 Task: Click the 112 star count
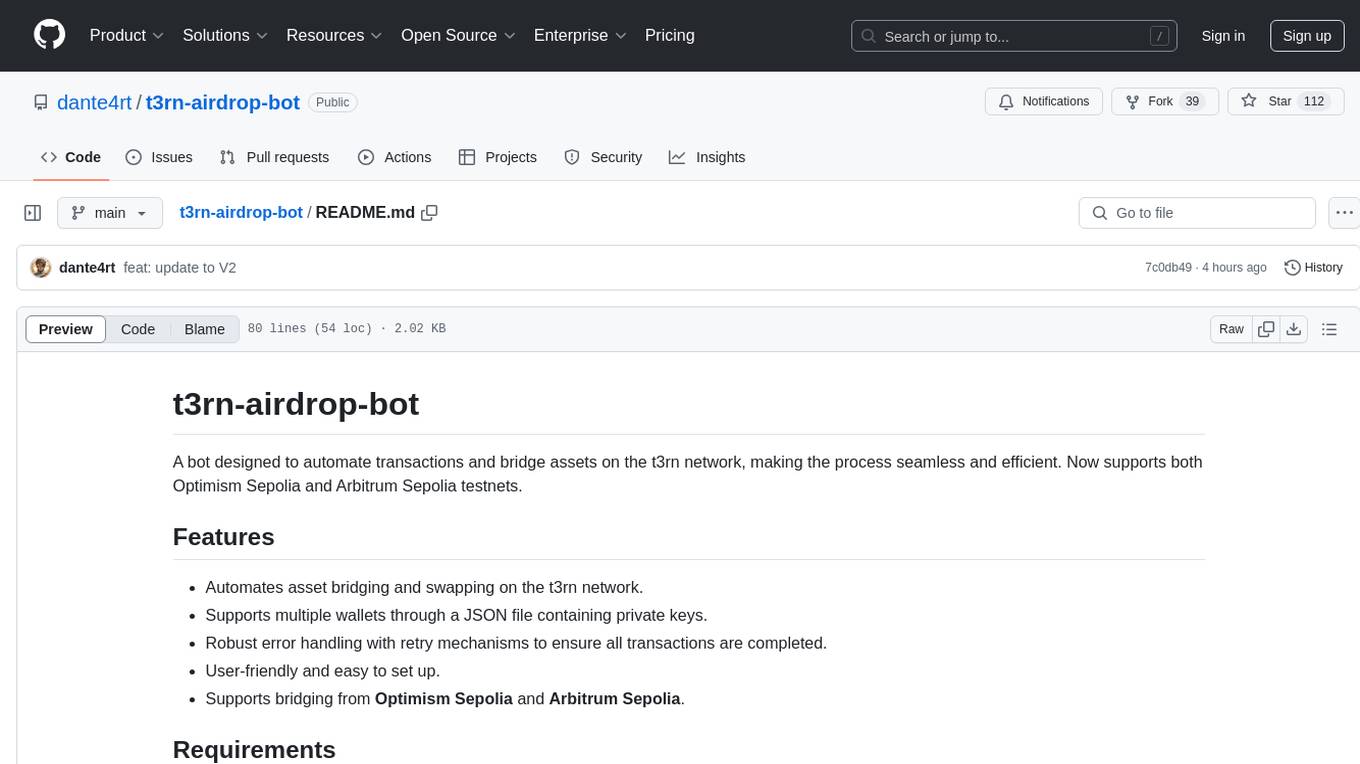tap(1313, 102)
